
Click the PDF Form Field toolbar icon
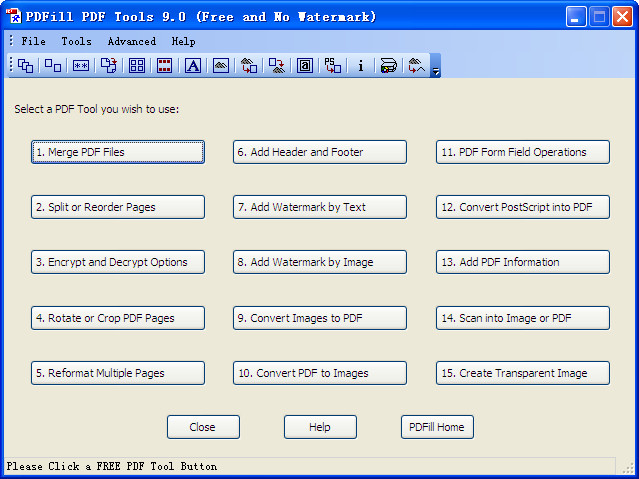[305, 66]
